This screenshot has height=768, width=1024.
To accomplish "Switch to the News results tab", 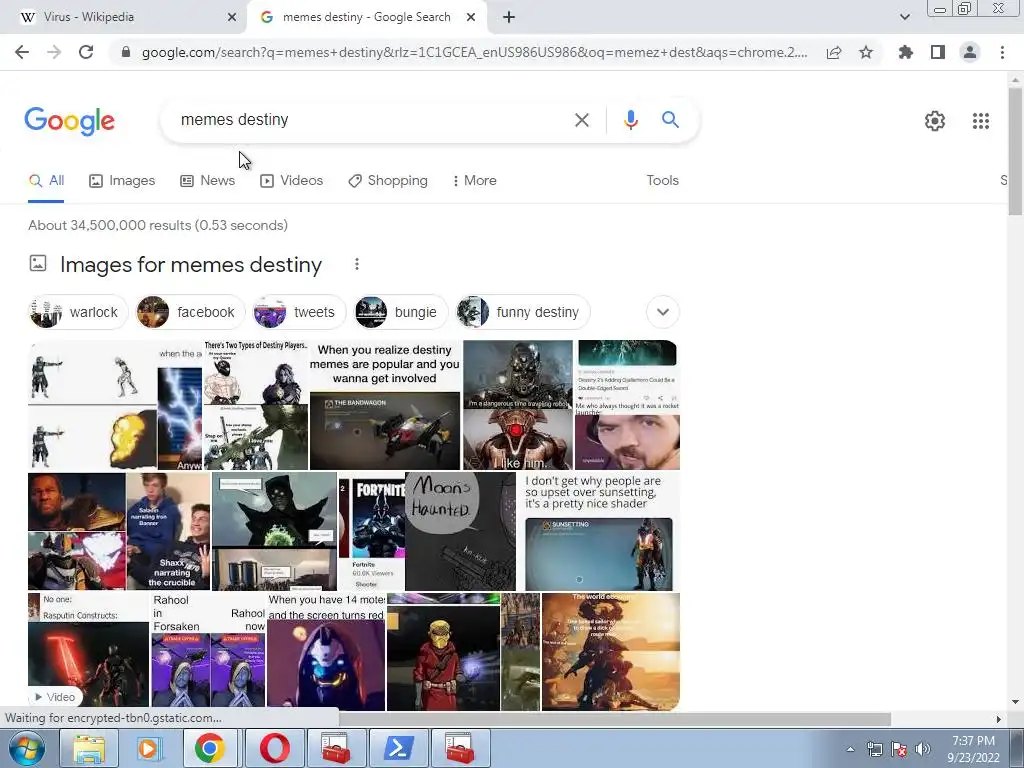I will [x=207, y=181].
